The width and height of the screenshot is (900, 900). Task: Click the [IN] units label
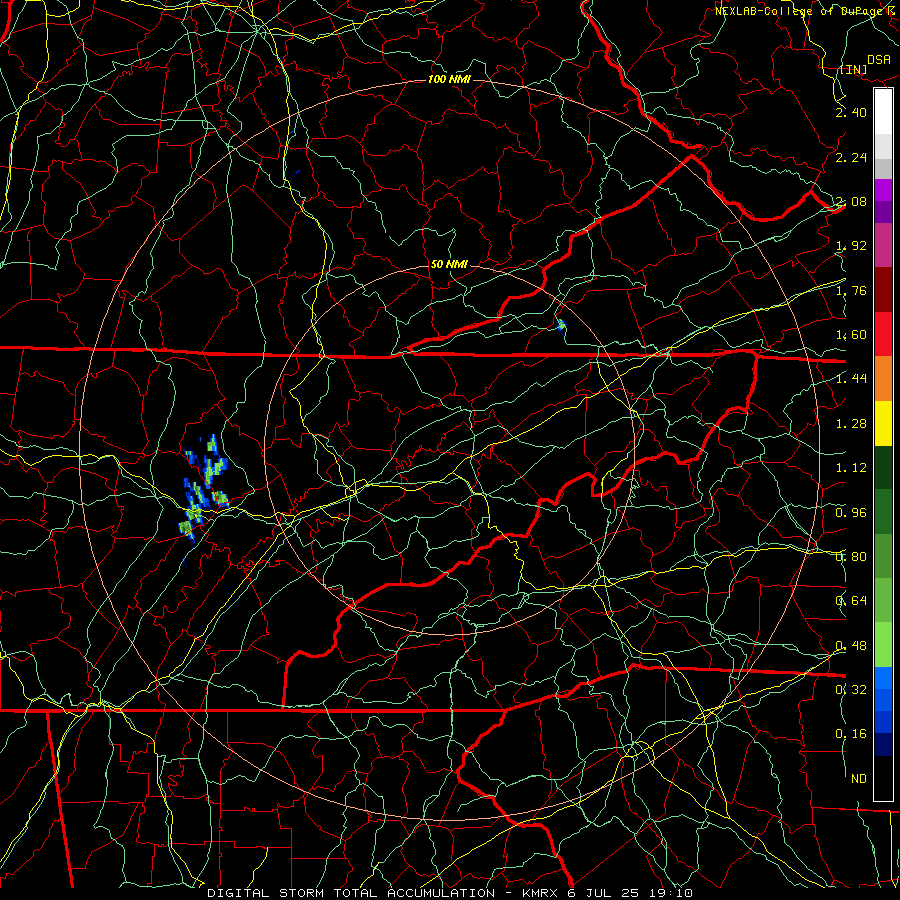pyautogui.click(x=853, y=70)
